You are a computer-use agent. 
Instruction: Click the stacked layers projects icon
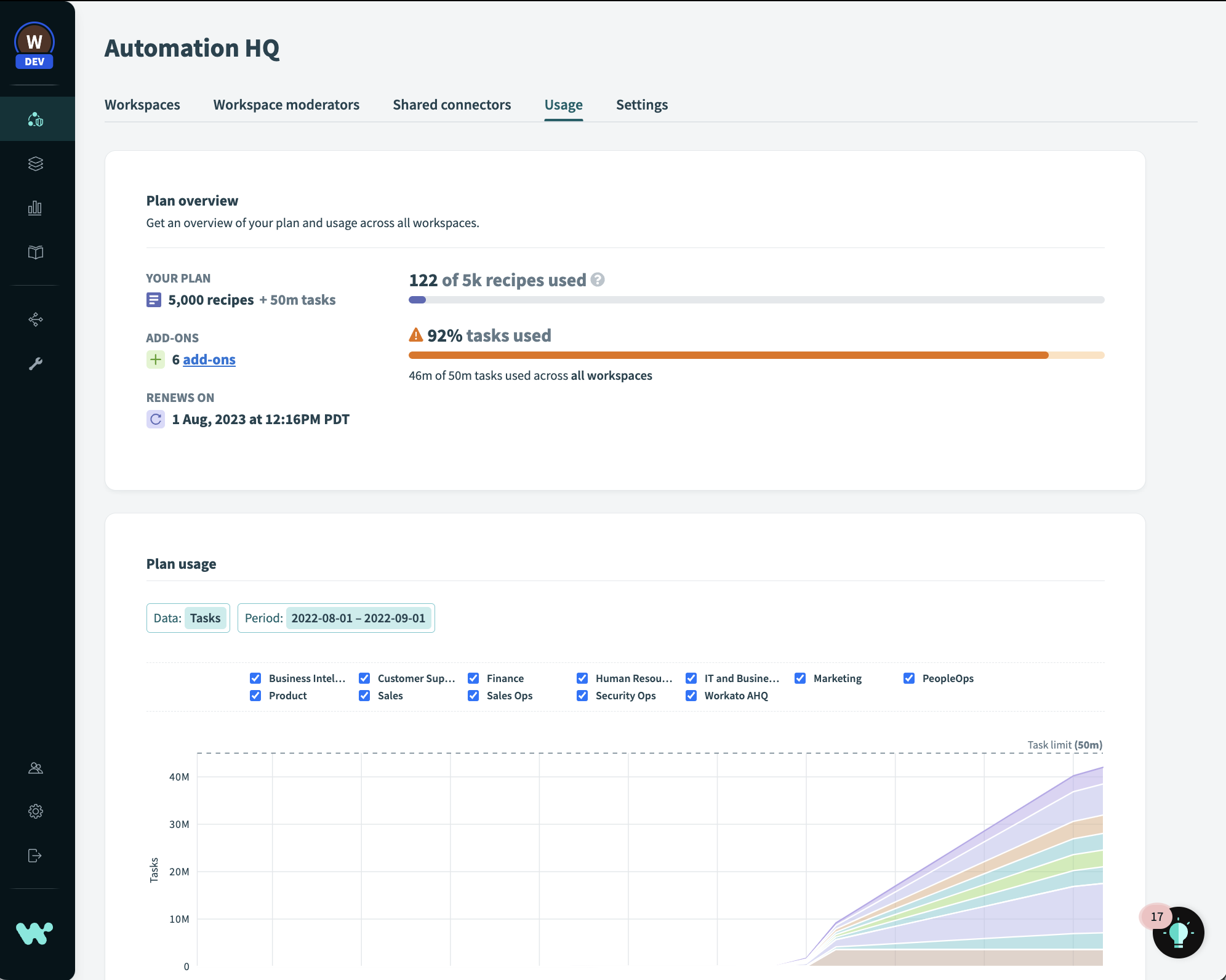(36, 164)
